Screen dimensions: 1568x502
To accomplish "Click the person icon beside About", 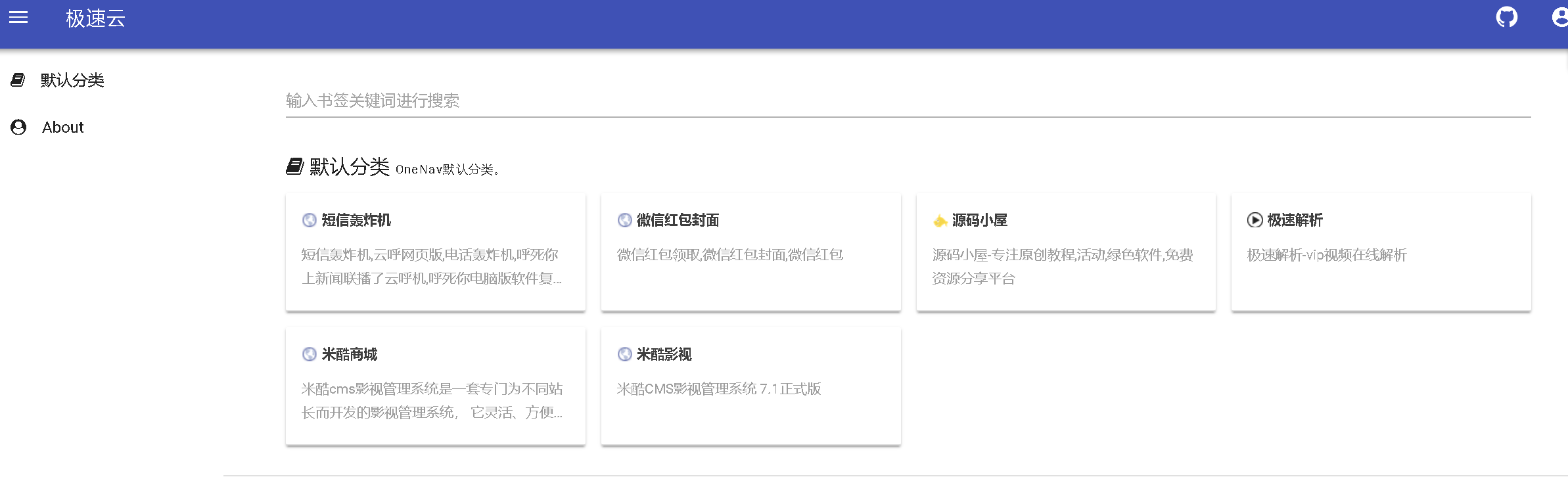I will (x=18, y=127).
